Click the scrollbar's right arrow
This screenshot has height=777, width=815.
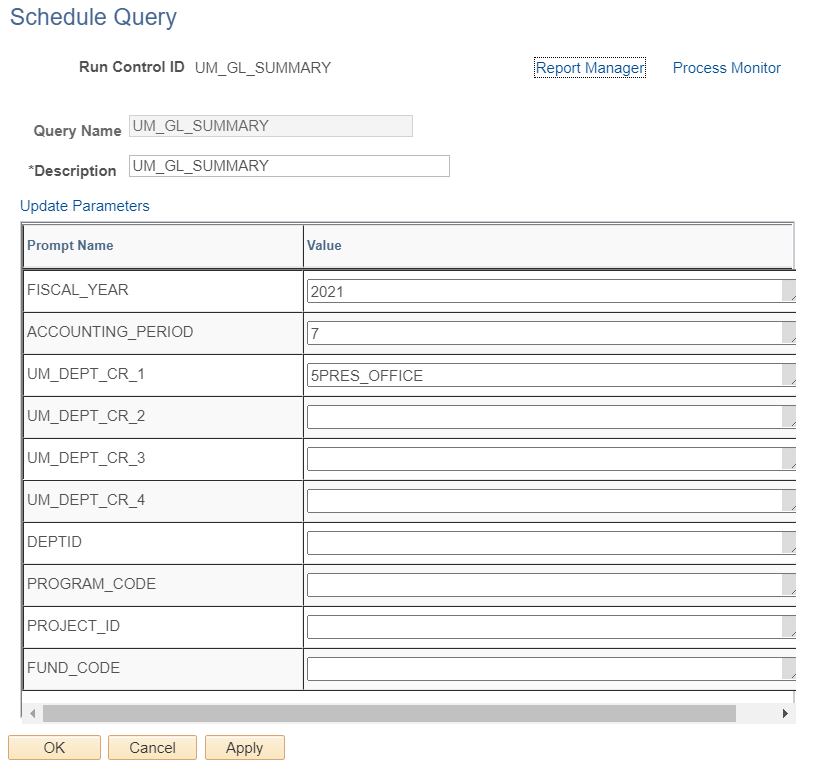785,714
